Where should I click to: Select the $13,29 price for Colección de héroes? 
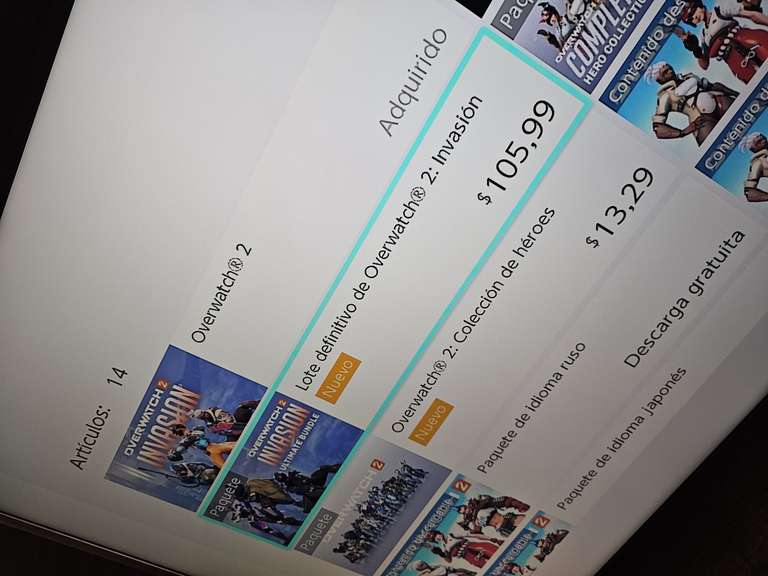pos(621,207)
